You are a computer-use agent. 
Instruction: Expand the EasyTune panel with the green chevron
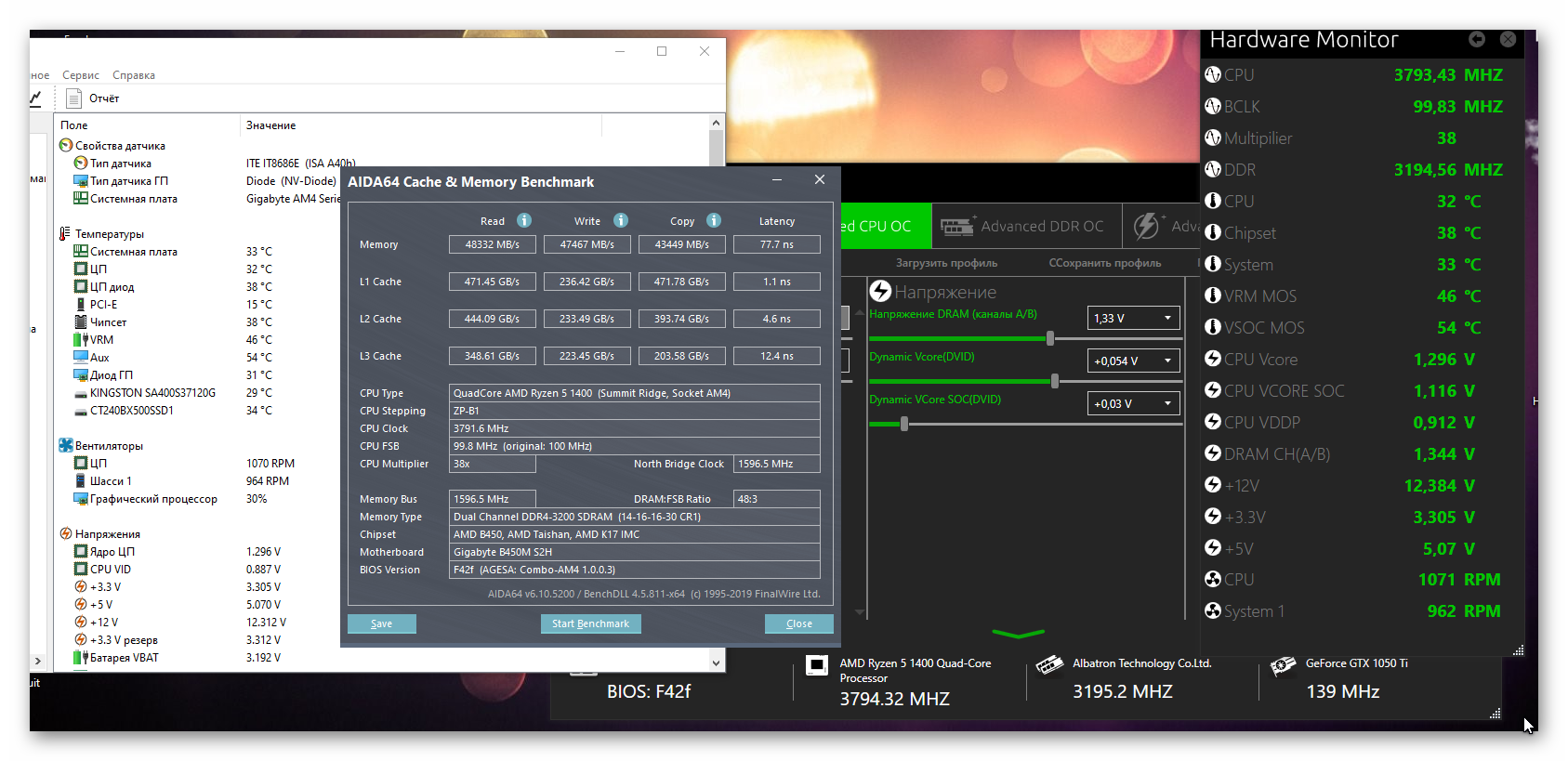[1019, 635]
